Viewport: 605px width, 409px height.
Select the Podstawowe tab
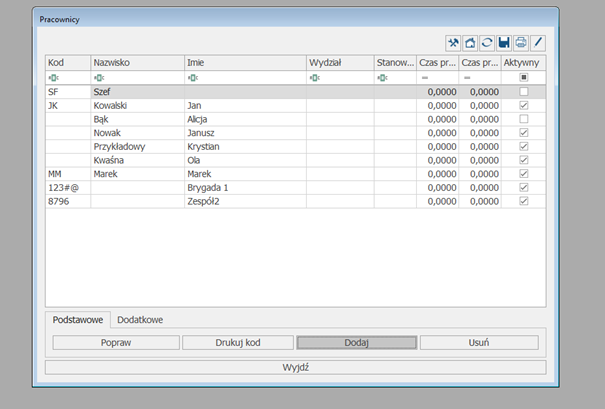click(78, 320)
